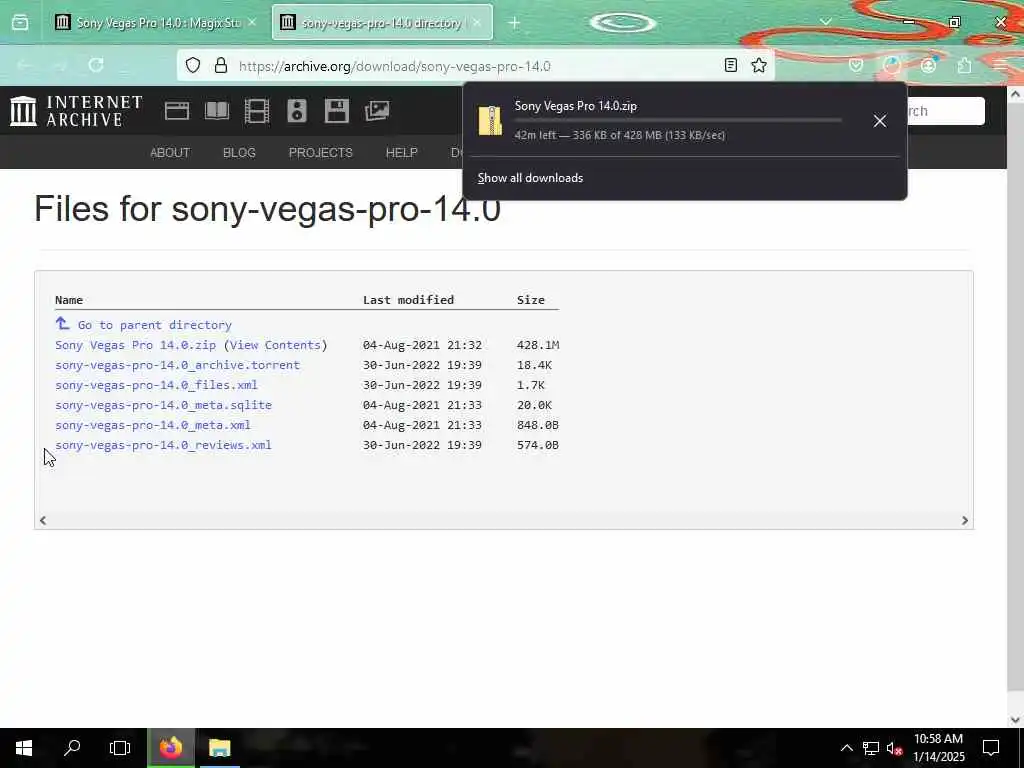
Task: Select the Last modified column header
Action: (x=408, y=300)
